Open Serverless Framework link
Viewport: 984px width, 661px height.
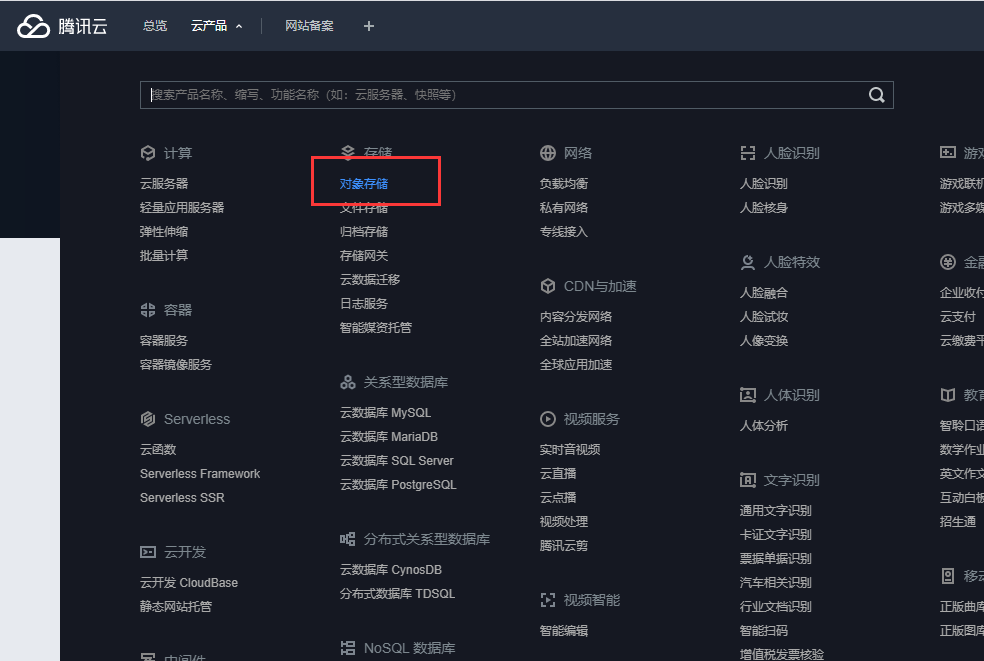coord(200,474)
